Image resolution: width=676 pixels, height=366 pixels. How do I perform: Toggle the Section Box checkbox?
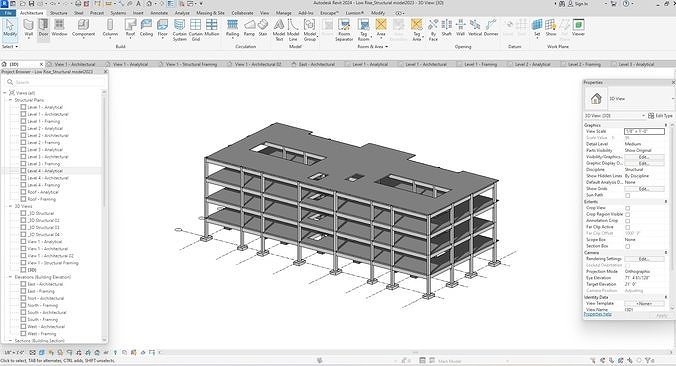628,246
